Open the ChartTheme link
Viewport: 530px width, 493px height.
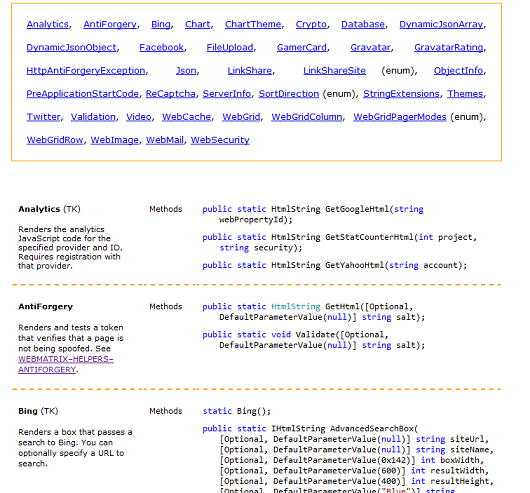click(253, 24)
